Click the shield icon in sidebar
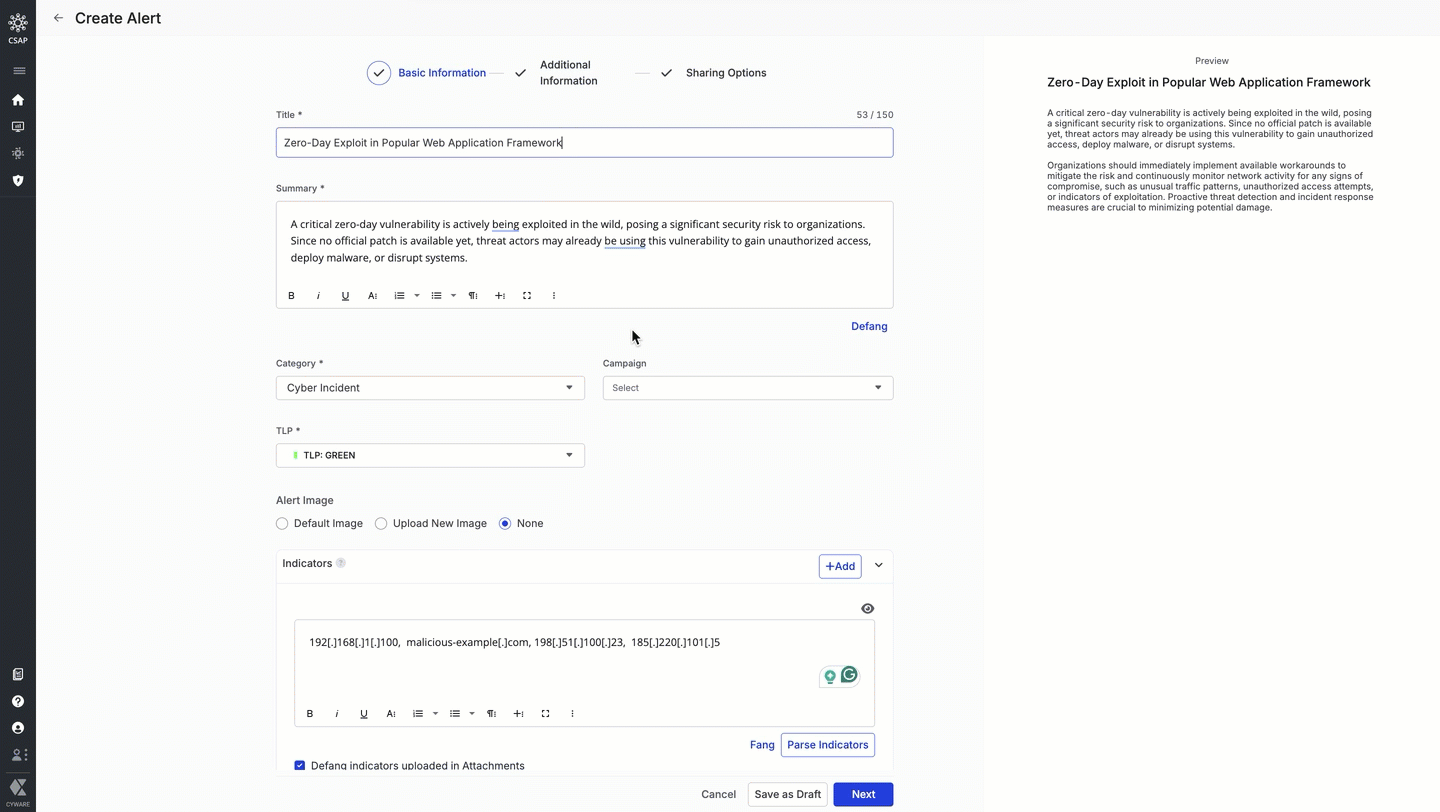1440x812 pixels. [18, 181]
